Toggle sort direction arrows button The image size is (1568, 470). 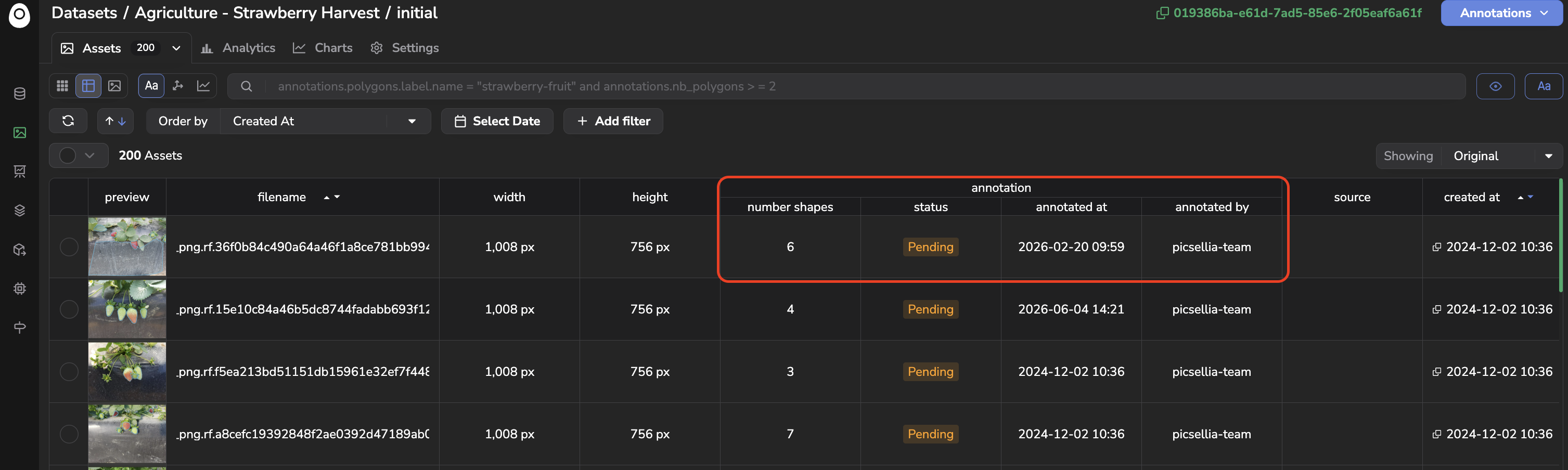(x=115, y=121)
